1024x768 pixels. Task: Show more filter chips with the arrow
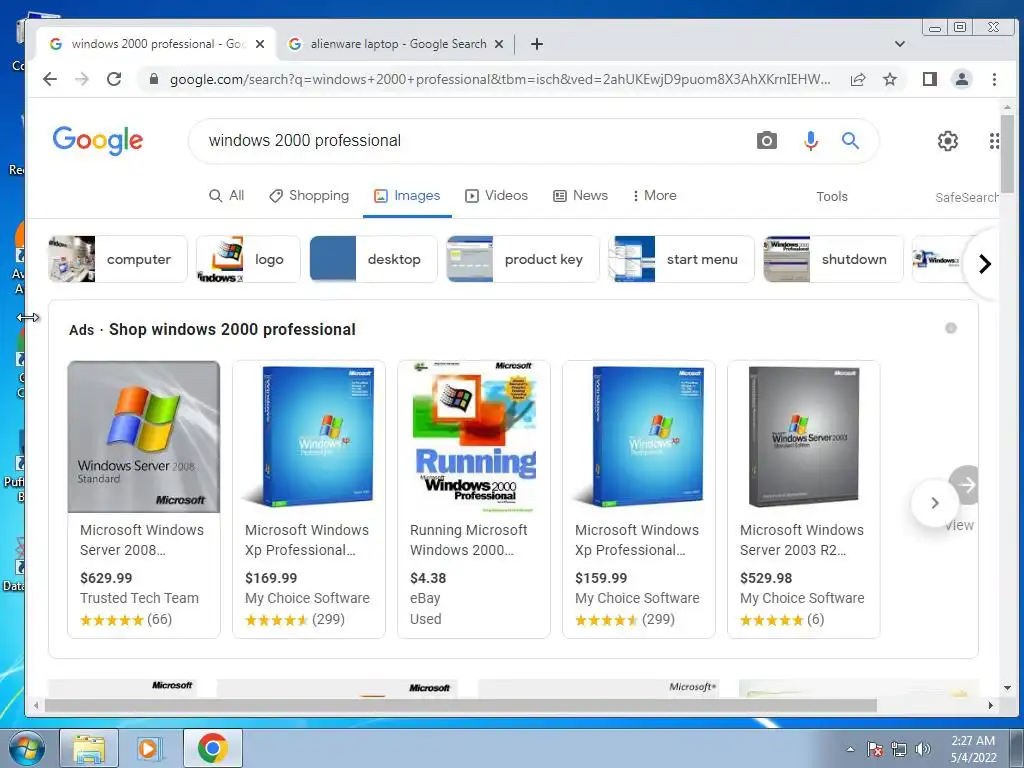coord(985,264)
